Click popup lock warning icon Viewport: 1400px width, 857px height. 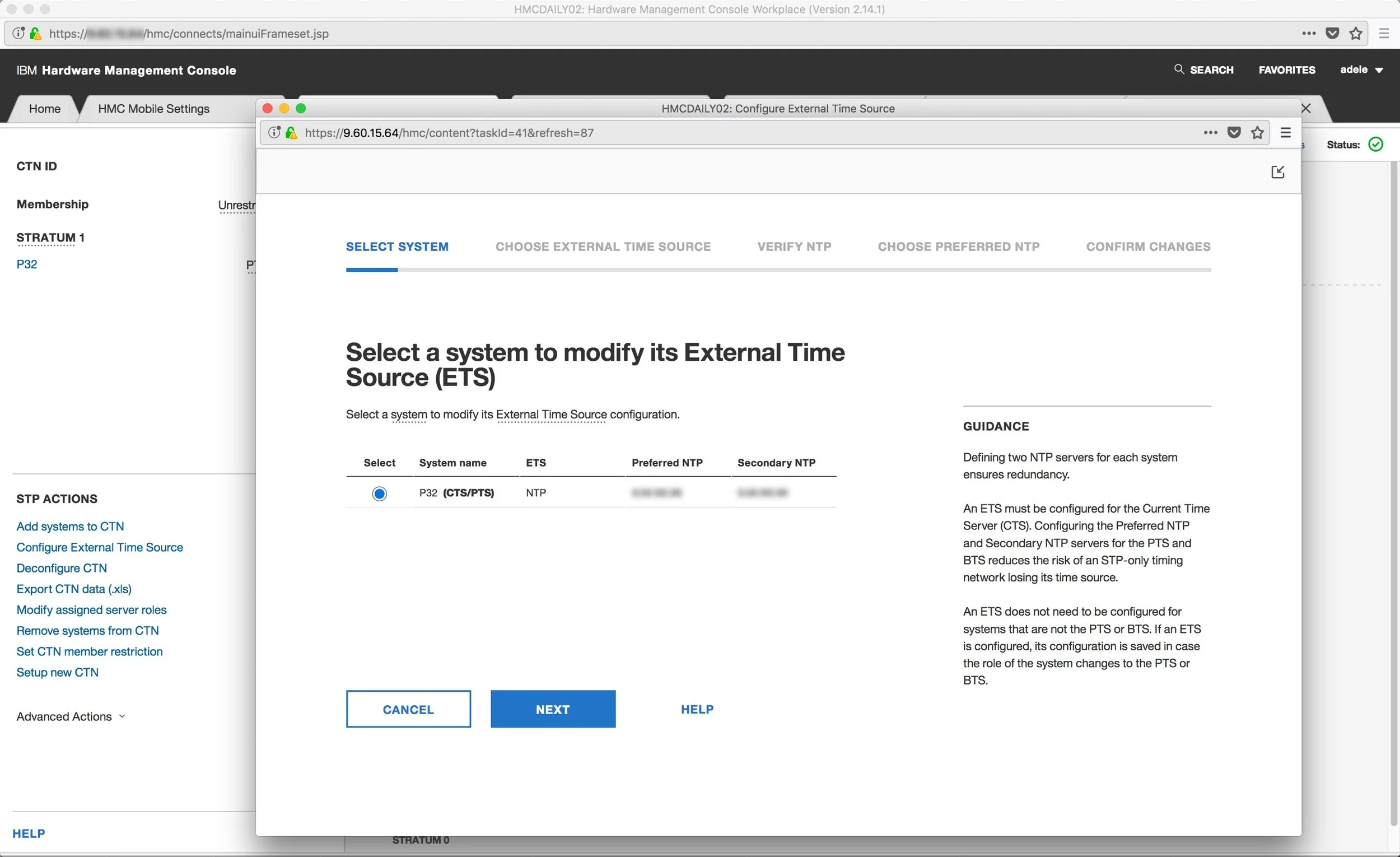coord(291,132)
